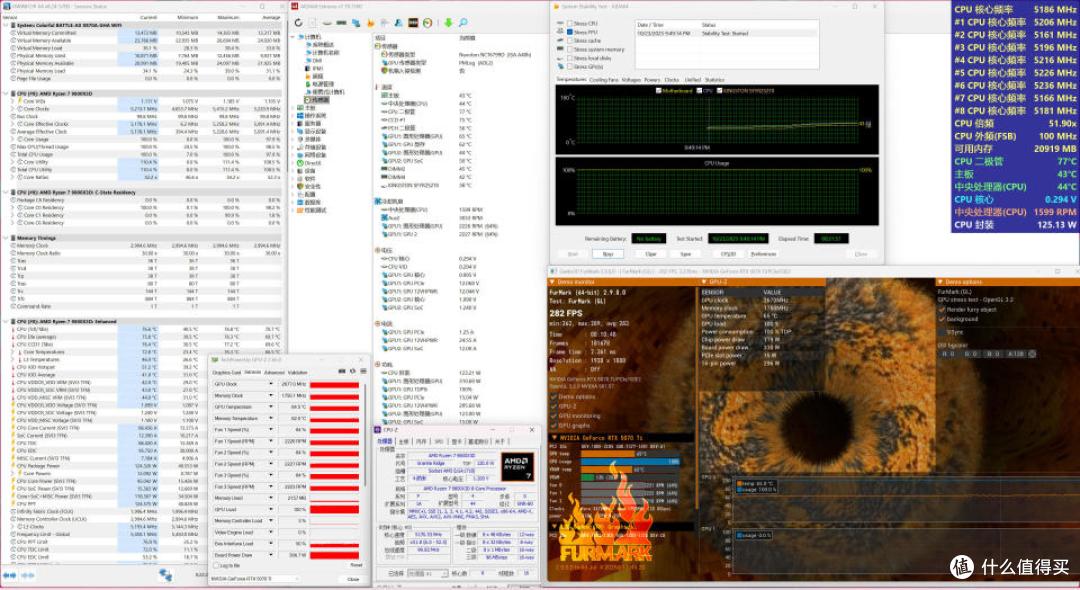Open Board Power Draw dropdown in GPU-Z

point(271,555)
